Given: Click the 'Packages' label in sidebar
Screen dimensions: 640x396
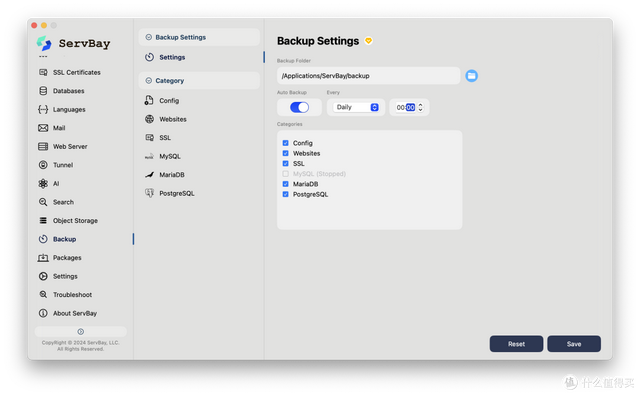Looking at the screenshot, I should [67, 258].
